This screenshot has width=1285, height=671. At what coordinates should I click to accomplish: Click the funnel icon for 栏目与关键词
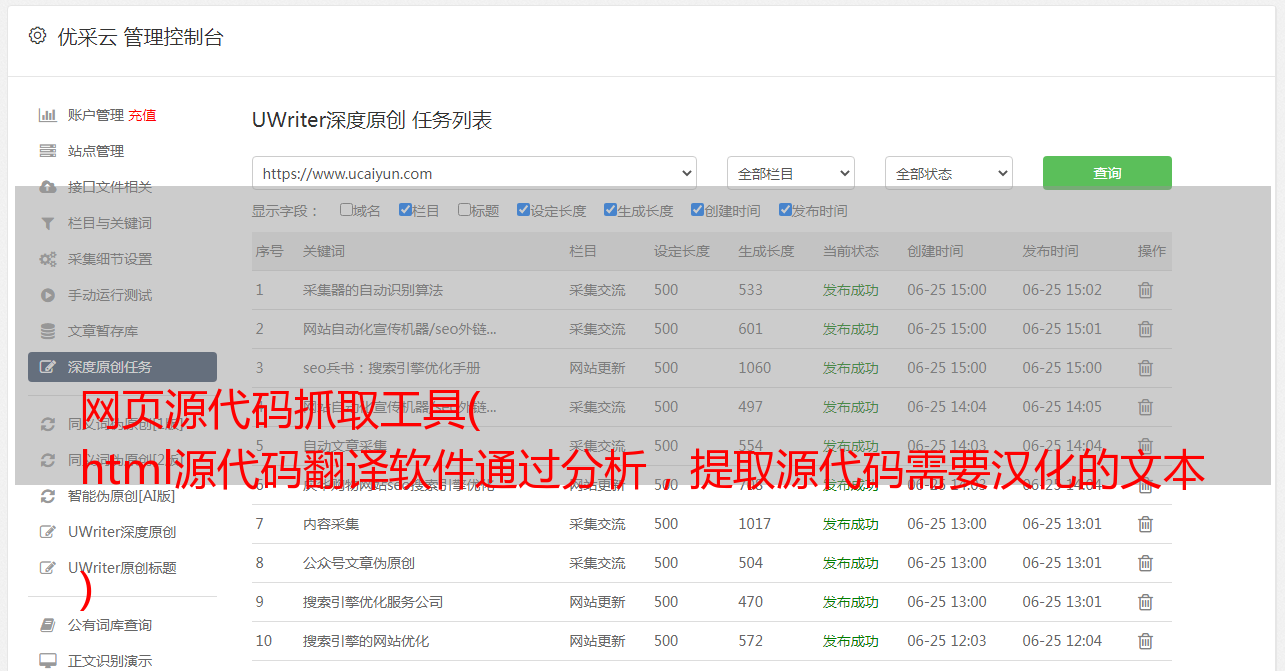pos(47,223)
